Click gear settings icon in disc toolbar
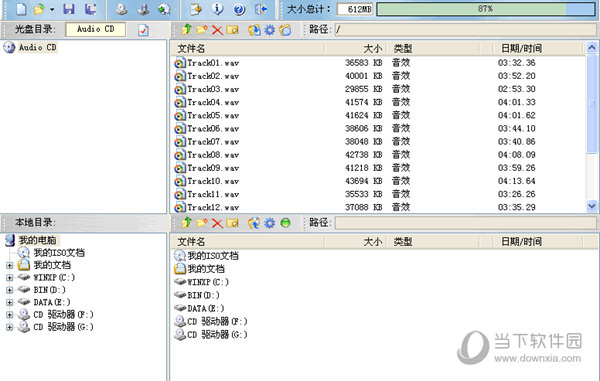Screen dimensions: 600x381 point(270,29)
